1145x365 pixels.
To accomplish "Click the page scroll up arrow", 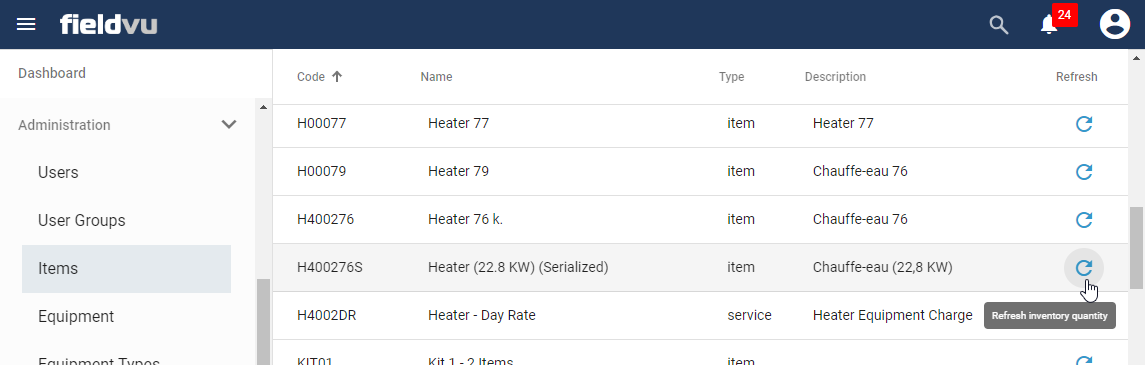I will (1137, 57).
